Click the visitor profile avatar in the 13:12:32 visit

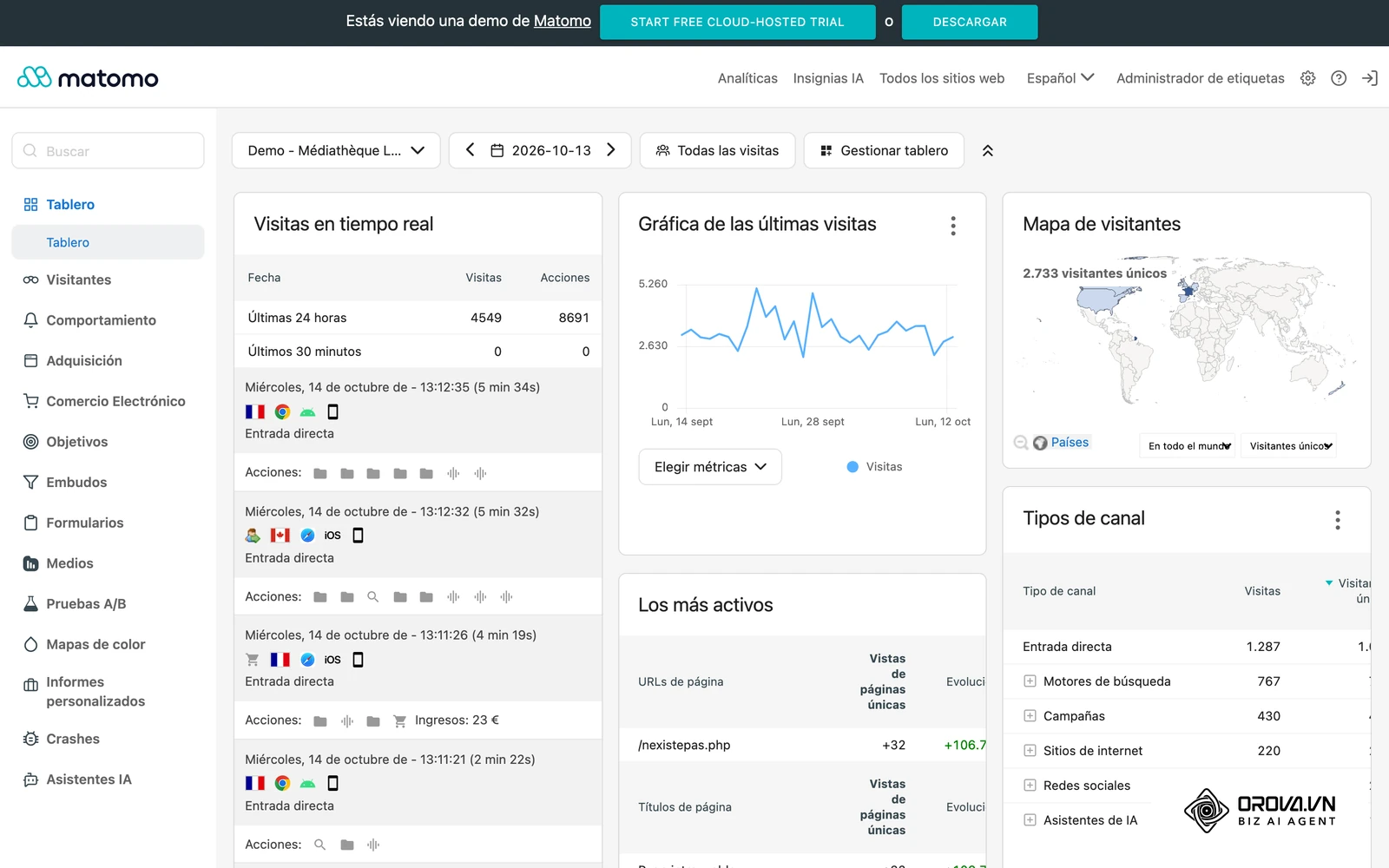(253, 536)
